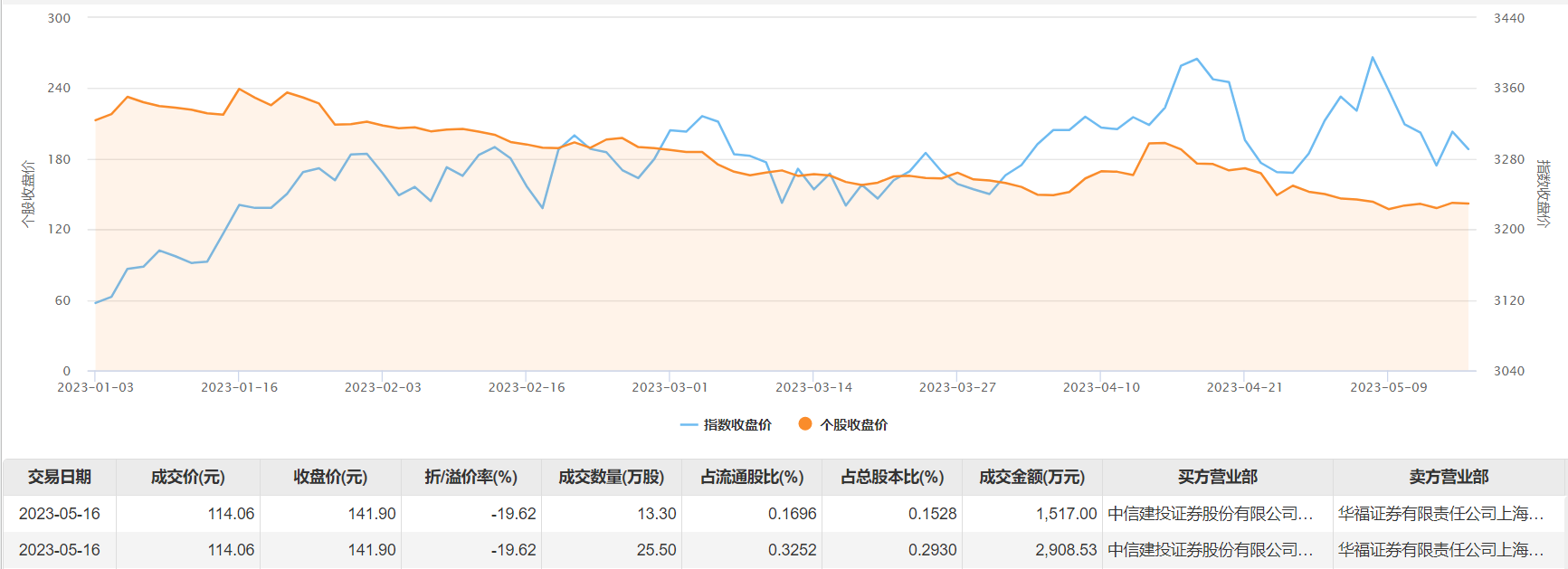This screenshot has height=569, width=1568.
Task: Click the 2,908.53 transaction amount
Action: click(1067, 550)
